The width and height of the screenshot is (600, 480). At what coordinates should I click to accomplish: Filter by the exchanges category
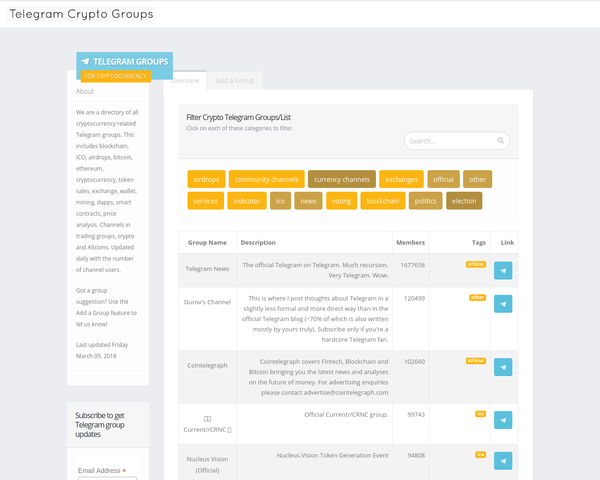point(401,180)
